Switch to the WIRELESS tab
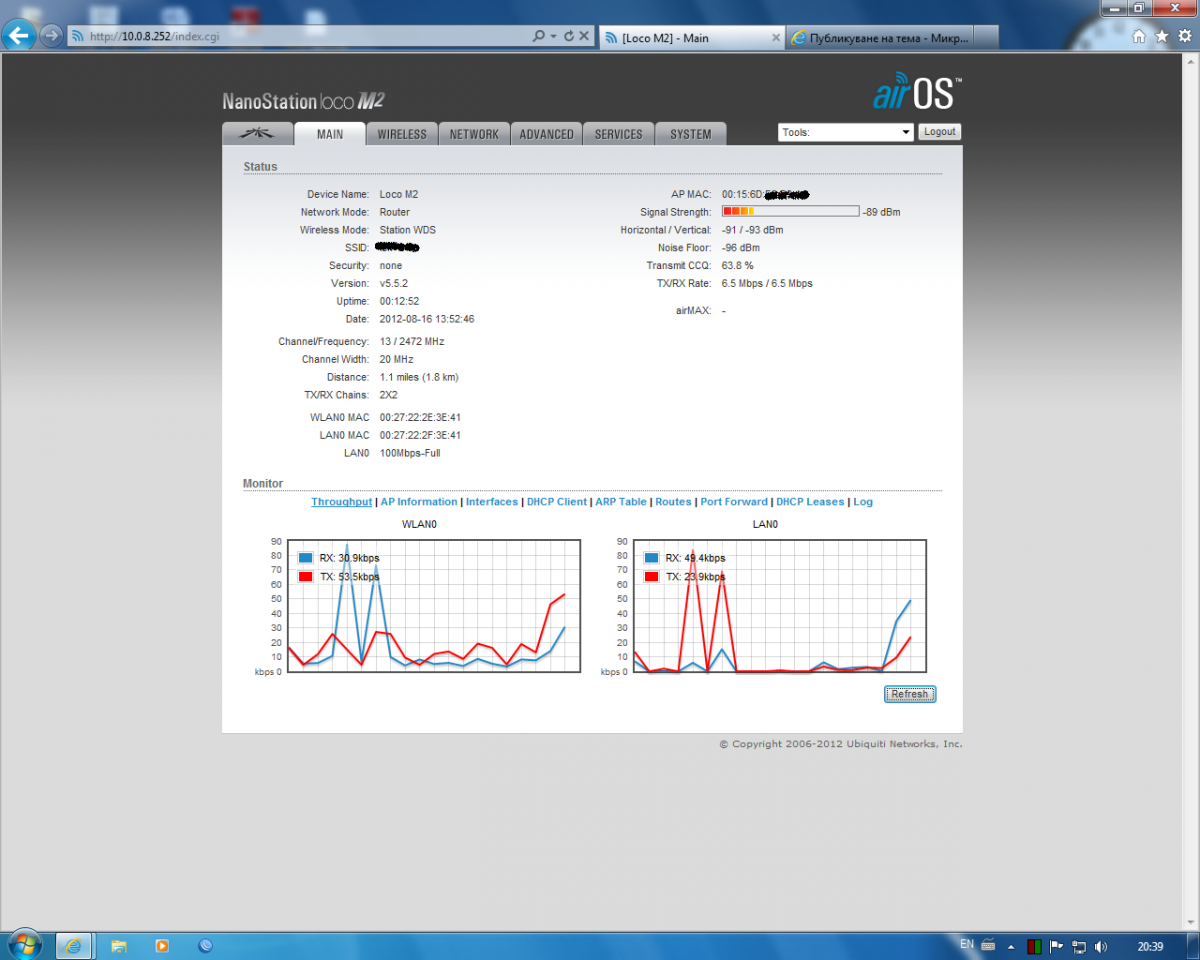 click(402, 134)
